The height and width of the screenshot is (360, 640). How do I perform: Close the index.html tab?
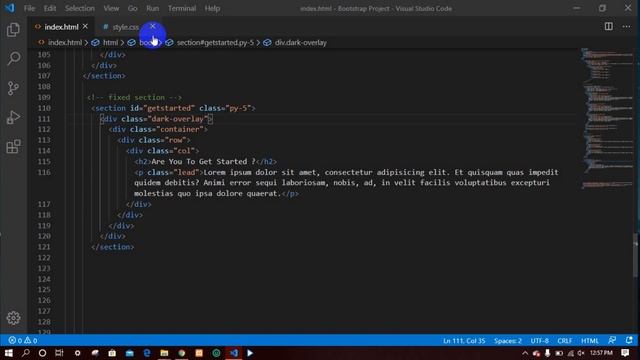85,27
